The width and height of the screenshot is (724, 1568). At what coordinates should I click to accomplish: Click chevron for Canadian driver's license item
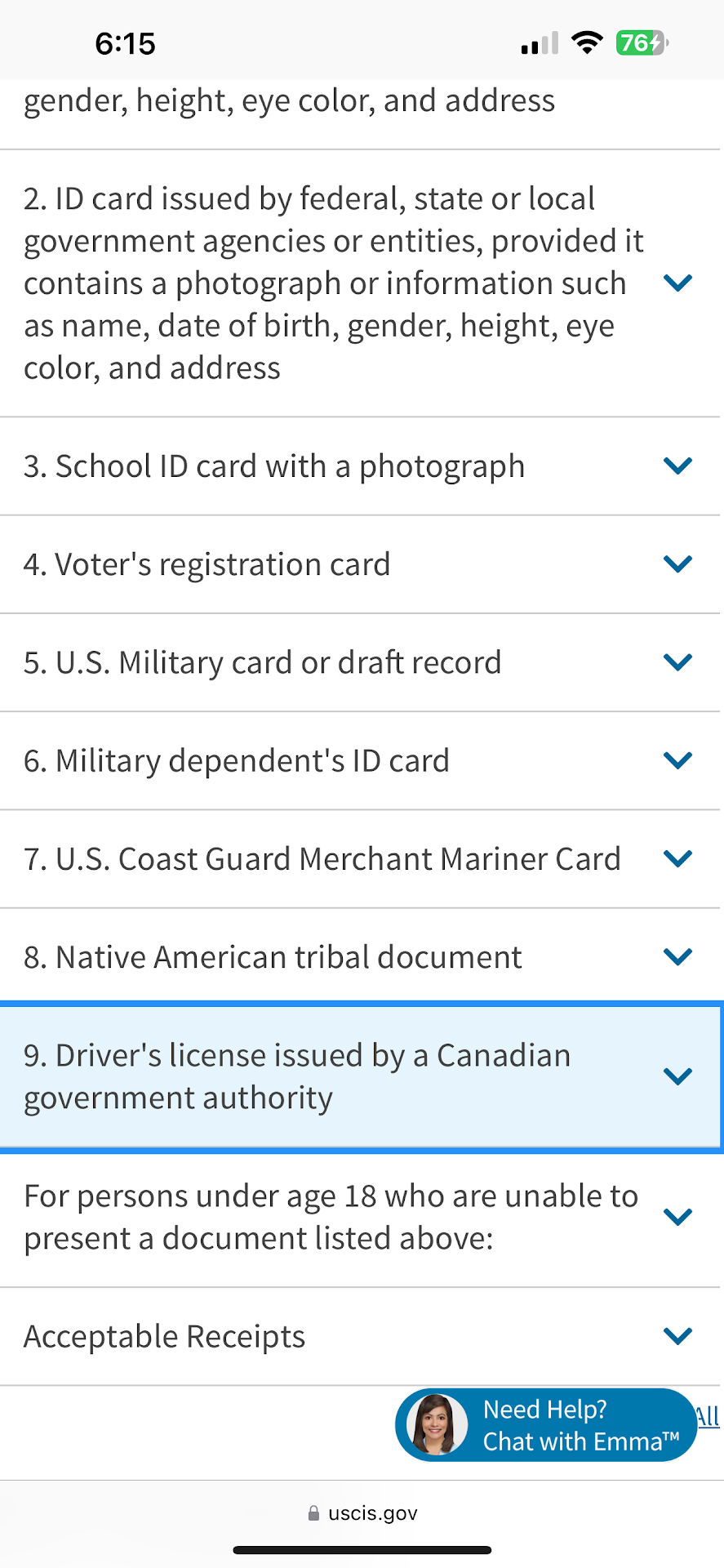coord(677,1076)
